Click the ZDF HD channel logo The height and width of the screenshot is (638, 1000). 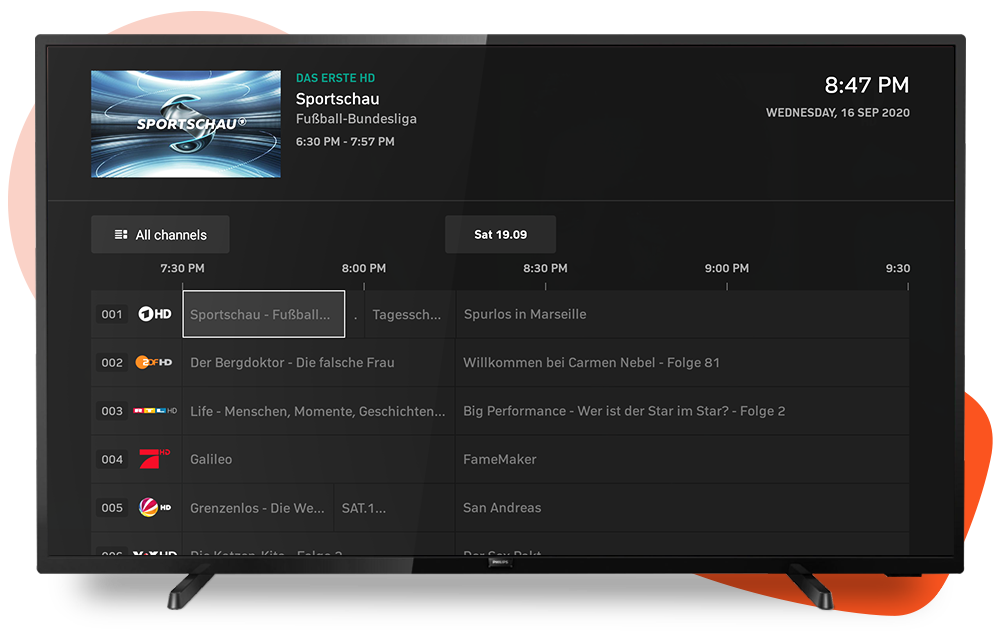pos(154,362)
